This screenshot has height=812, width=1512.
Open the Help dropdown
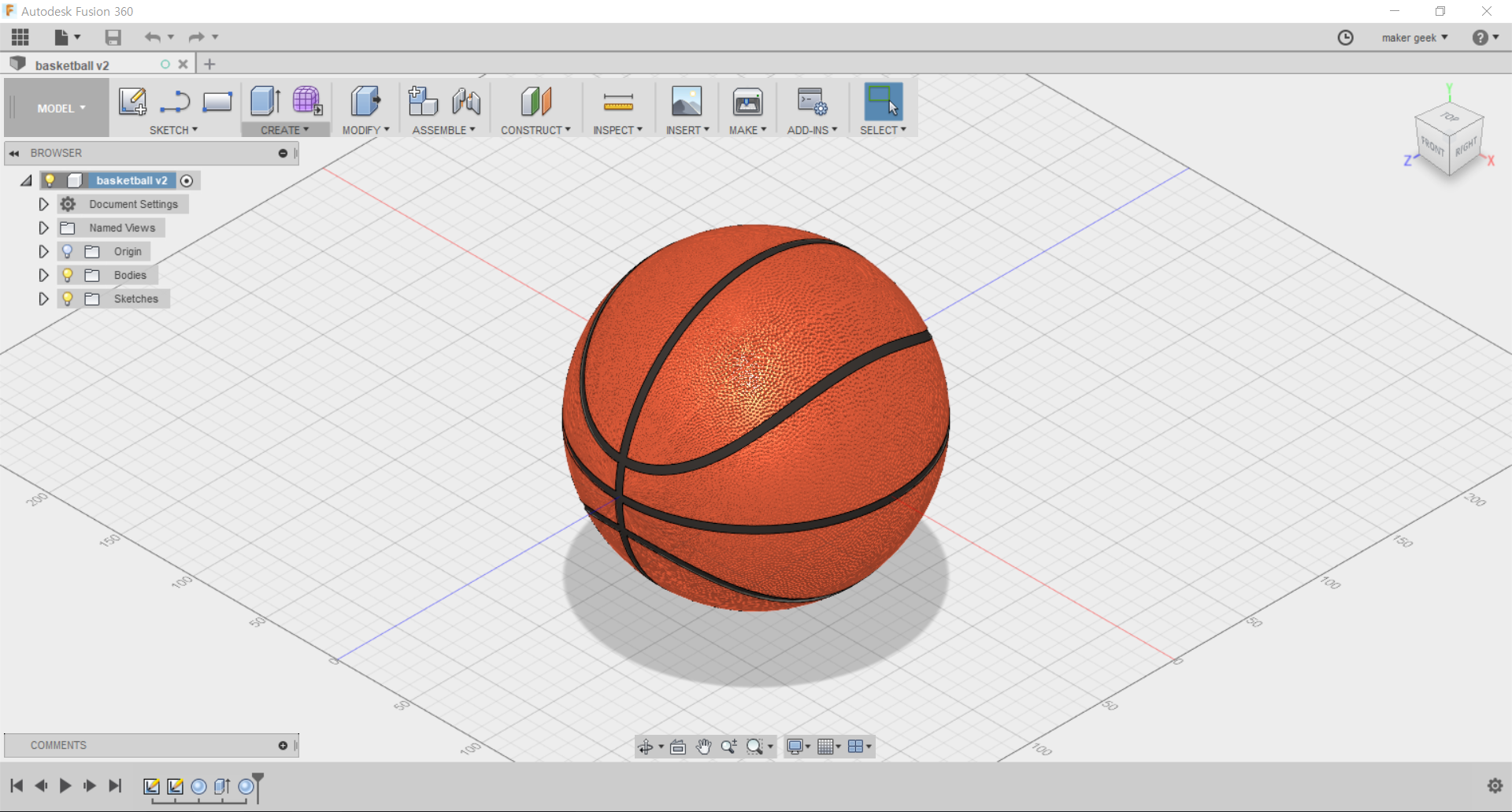(x=1485, y=38)
